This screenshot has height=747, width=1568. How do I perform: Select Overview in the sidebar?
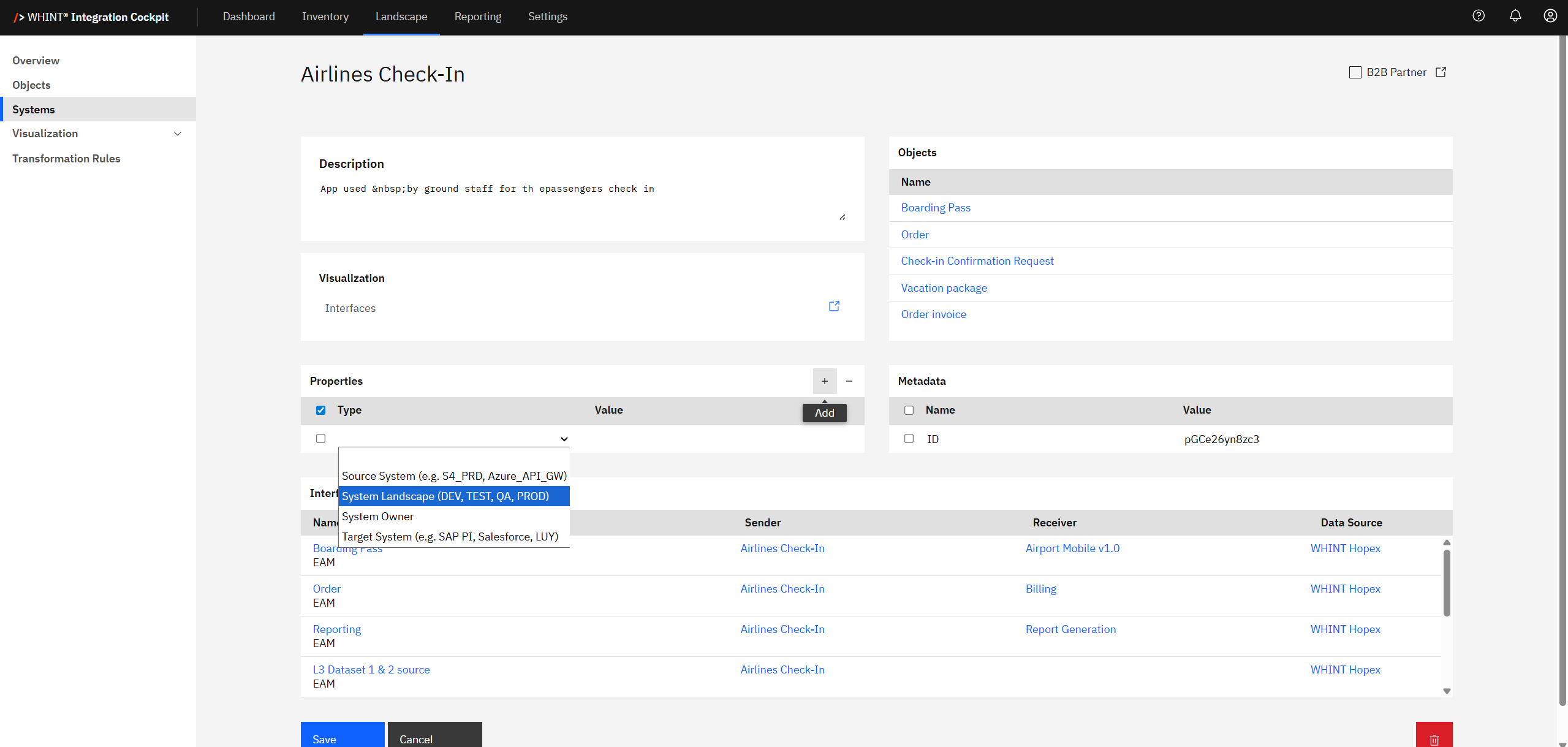(98, 61)
